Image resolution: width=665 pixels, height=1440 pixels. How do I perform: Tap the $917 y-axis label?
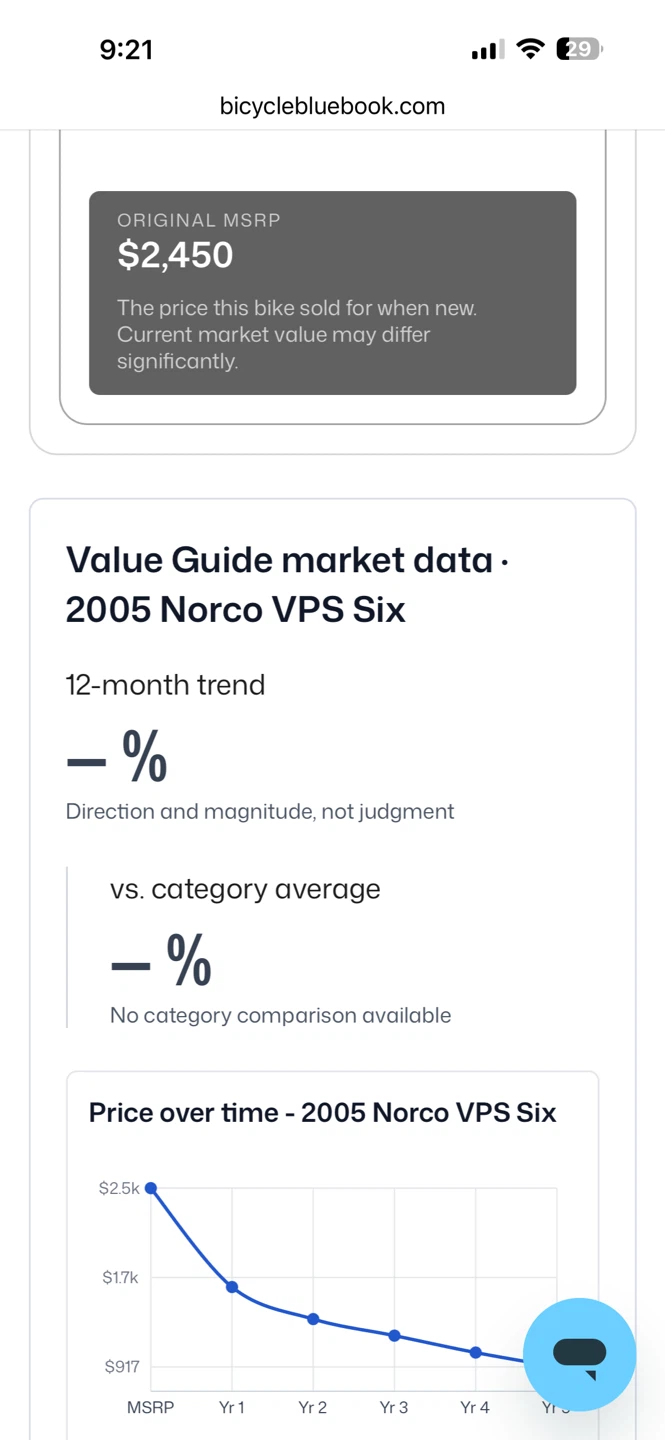click(x=122, y=1366)
